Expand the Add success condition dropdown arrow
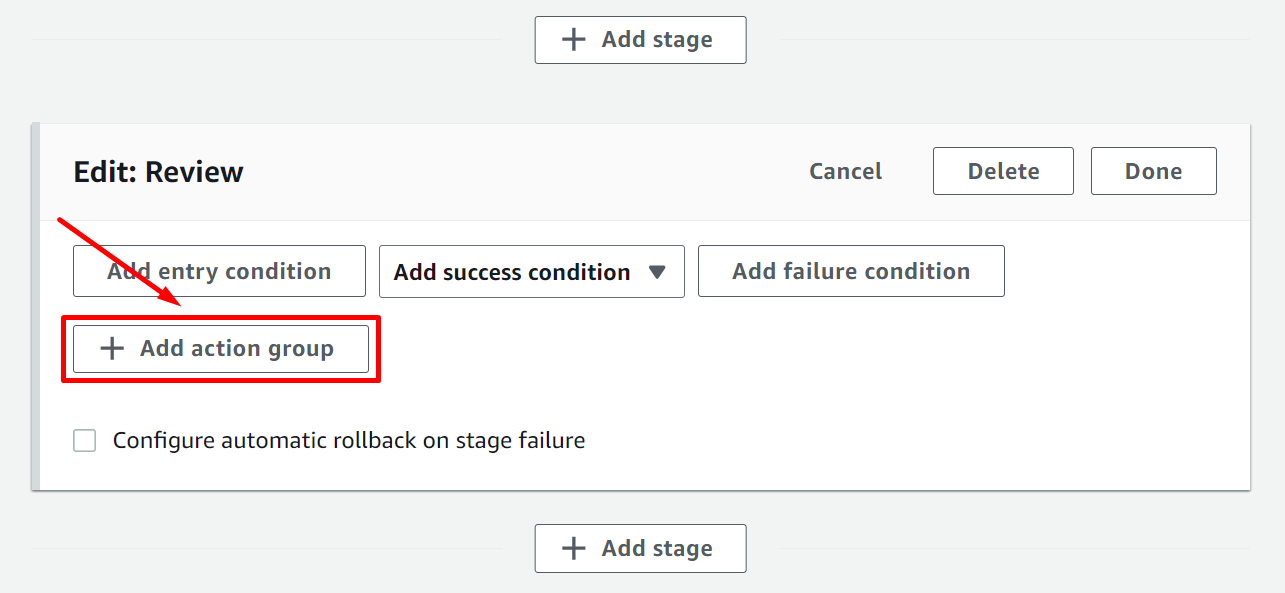The image size is (1285, 593). (657, 272)
